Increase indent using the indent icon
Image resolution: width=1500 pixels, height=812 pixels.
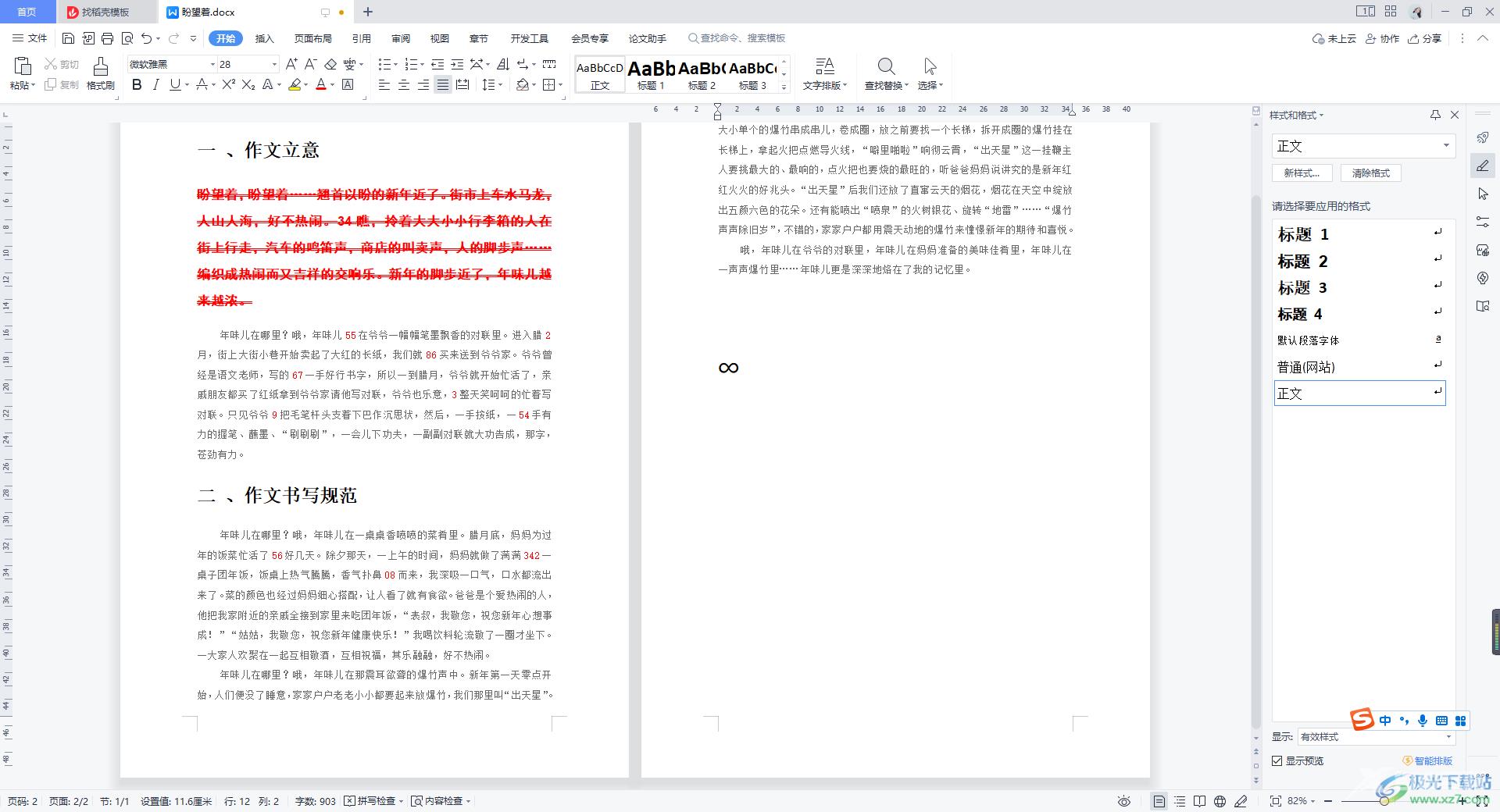[457, 64]
